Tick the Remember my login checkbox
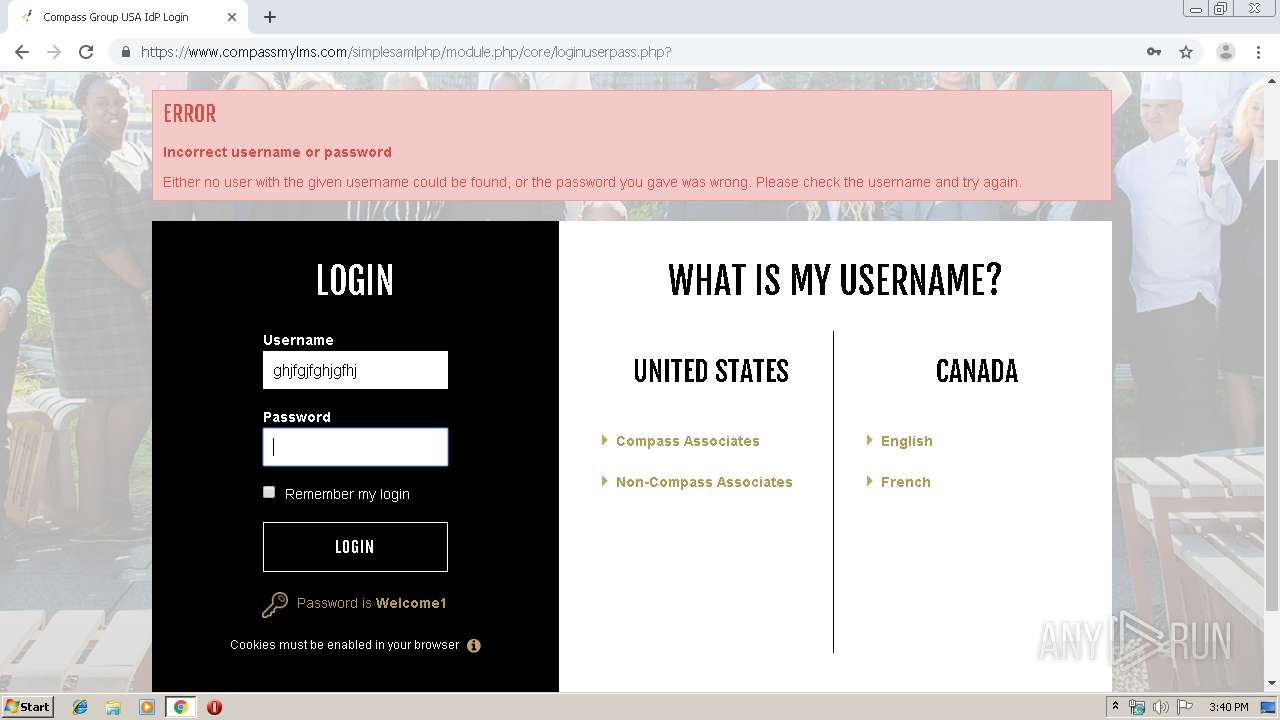Image resolution: width=1280 pixels, height=720 pixels. (x=269, y=492)
